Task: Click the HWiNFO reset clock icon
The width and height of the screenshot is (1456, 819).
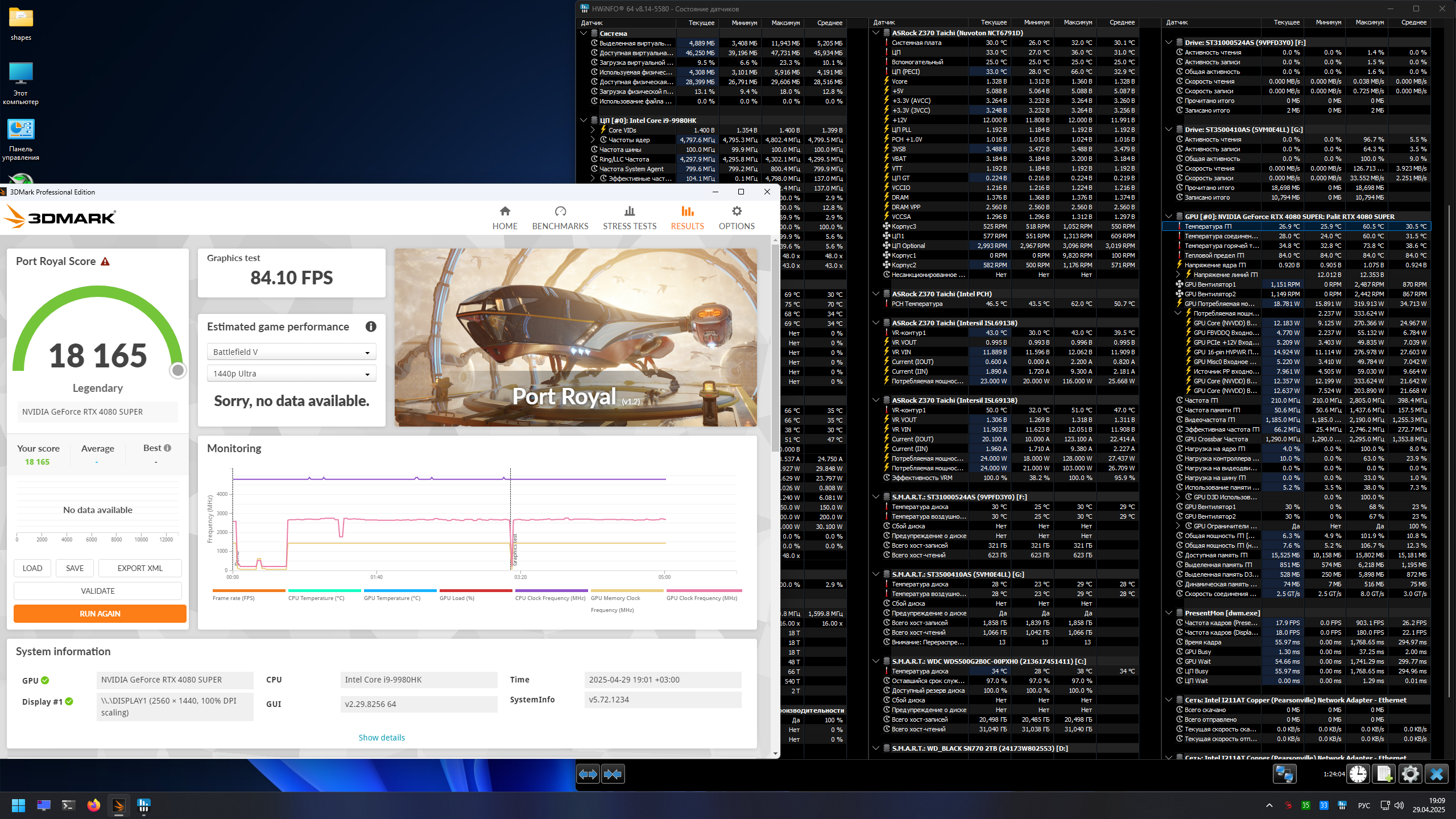Action: click(1358, 774)
